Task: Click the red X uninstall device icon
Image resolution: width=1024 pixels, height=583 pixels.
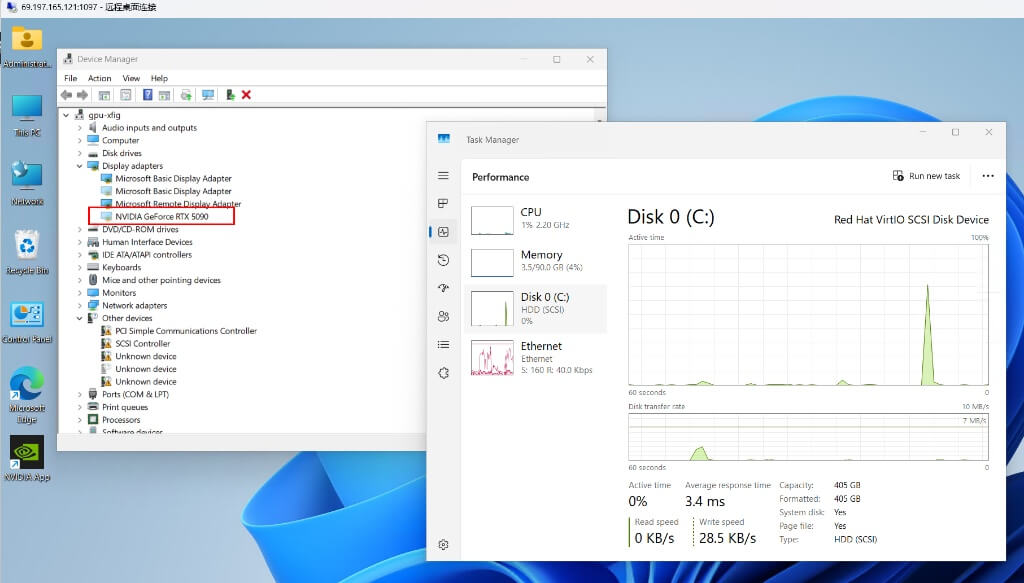Action: tap(246, 95)
